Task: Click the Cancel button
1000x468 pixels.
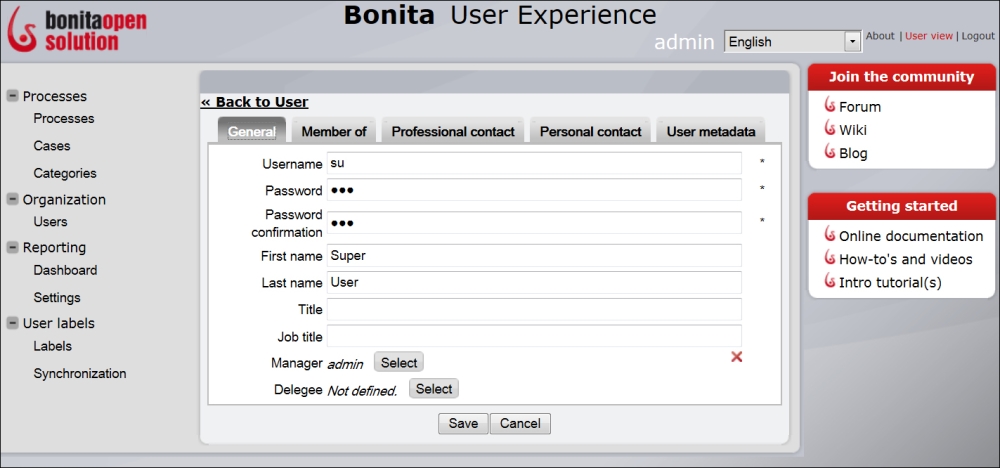Action: [x=520, y=423]
